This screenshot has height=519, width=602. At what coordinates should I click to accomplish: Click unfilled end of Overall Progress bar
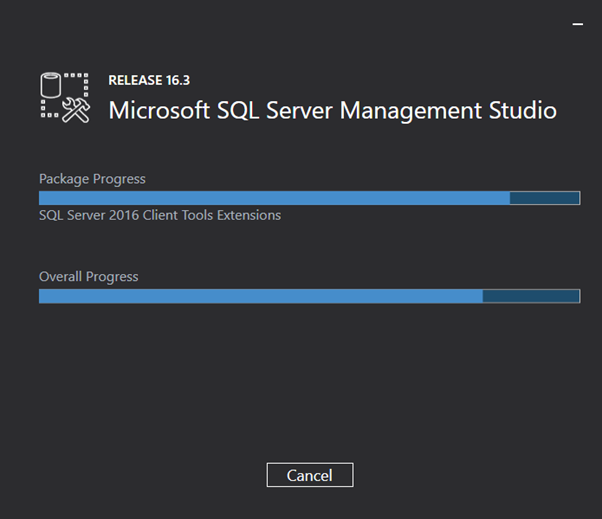[531, 296]
